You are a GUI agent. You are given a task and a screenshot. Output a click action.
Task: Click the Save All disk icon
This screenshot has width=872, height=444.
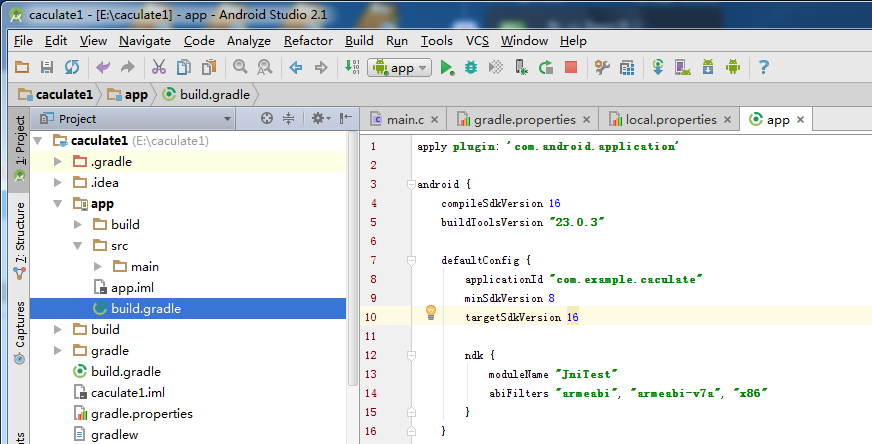pos(47,67)
